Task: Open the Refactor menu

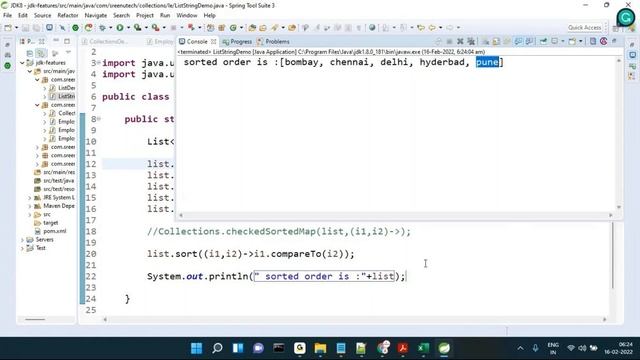Action: point(68,15)
